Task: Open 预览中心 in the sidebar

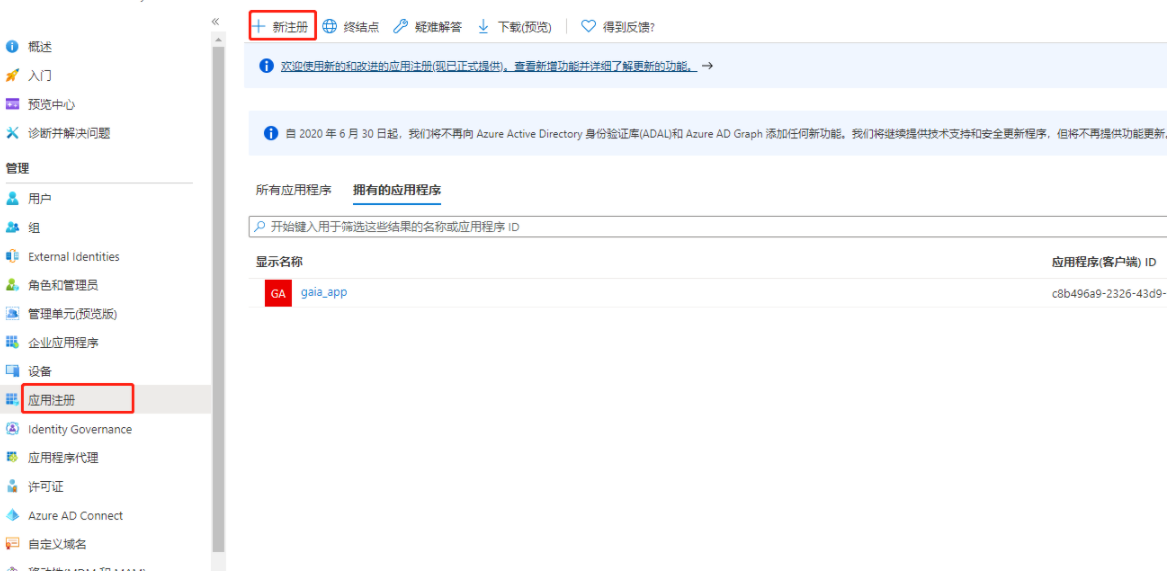Action: tap(51, 104)
